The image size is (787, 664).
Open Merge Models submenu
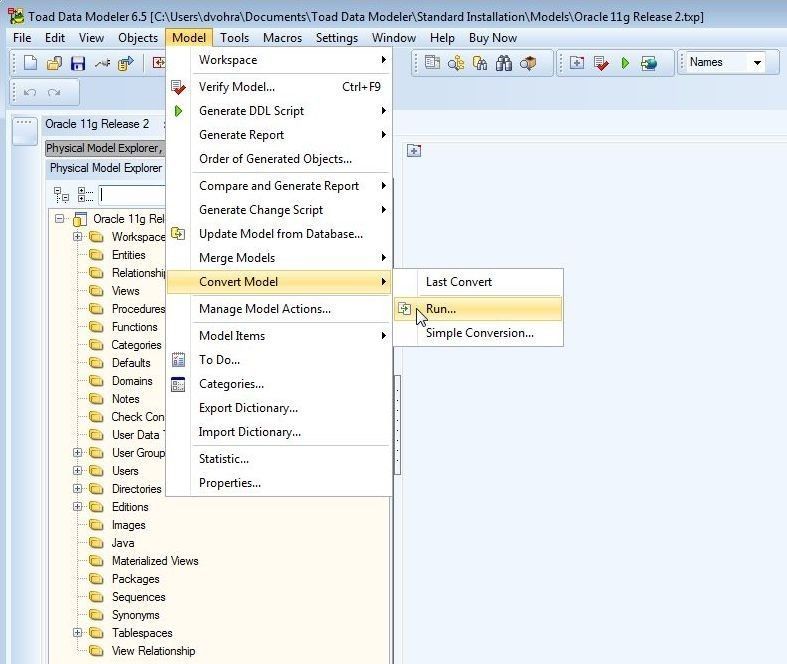pos(279,257)
